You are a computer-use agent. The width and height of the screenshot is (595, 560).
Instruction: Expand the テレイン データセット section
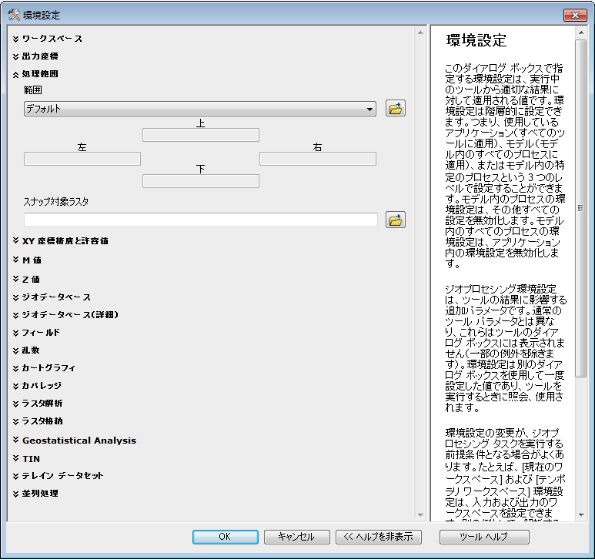click(58, 476)
